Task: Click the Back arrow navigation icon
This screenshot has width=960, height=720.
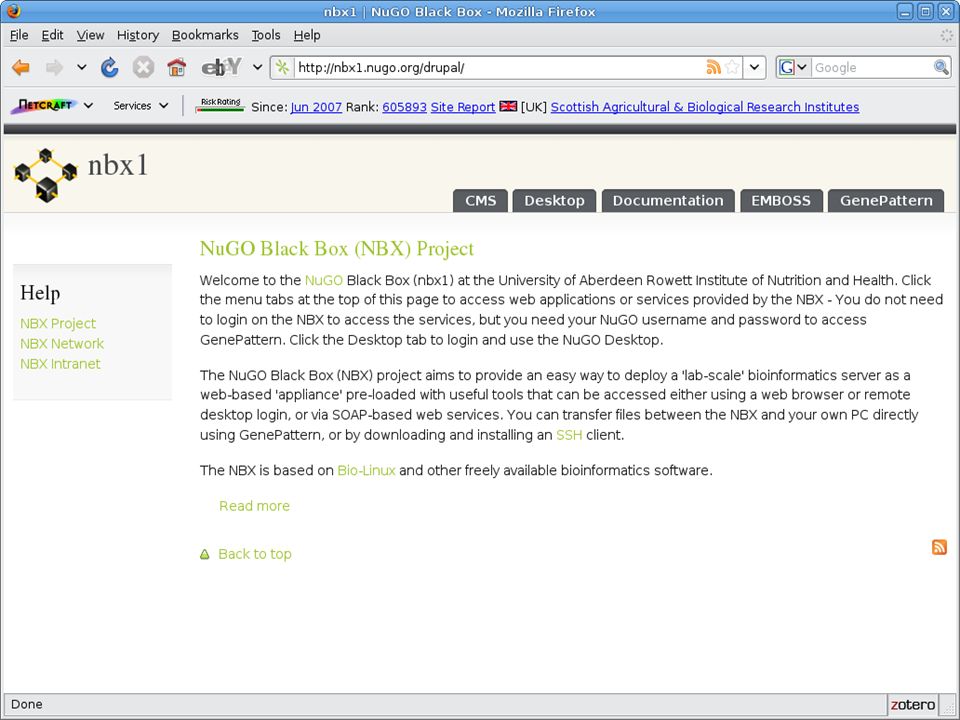Action: click(x=21, y=67)
